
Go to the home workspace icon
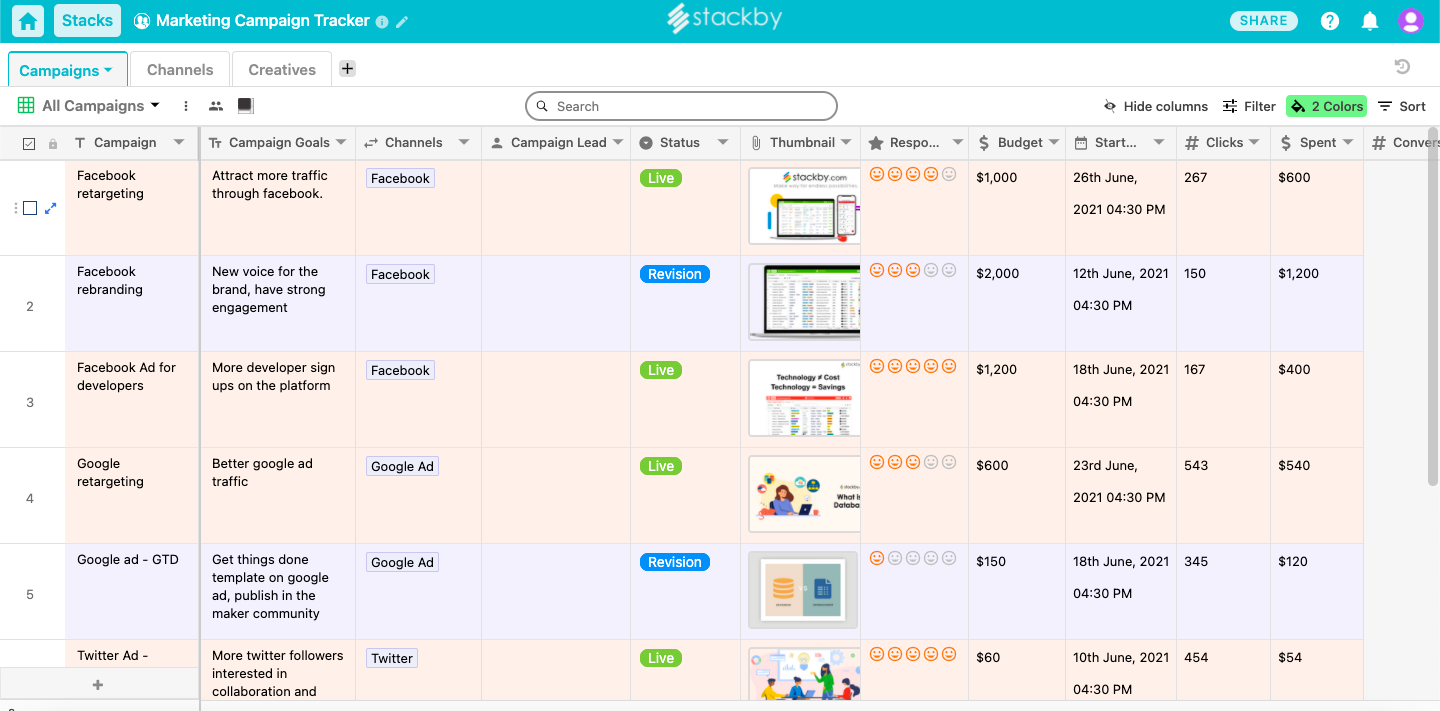pos(28,21)
